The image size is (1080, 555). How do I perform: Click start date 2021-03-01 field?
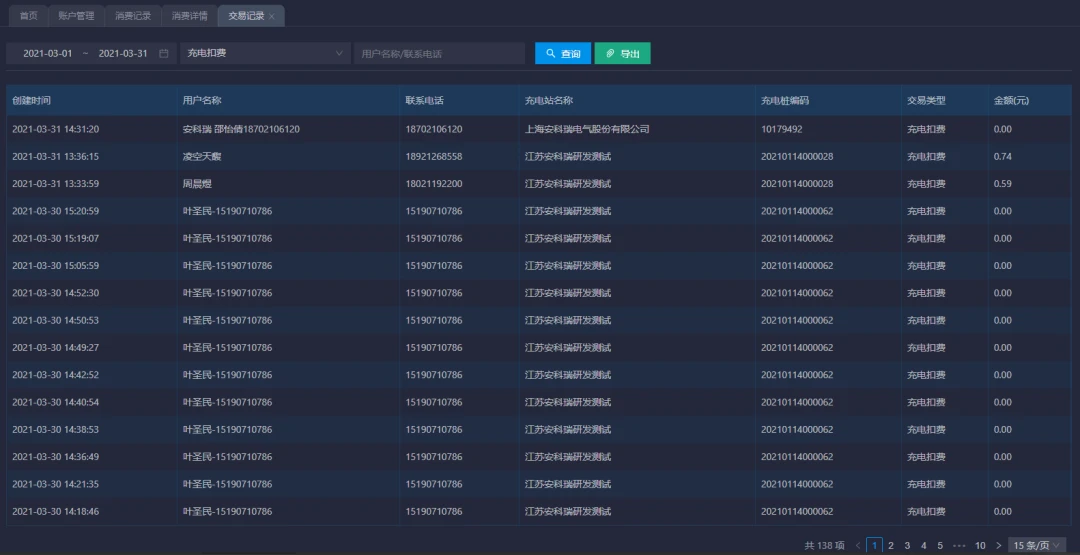[48, 54]
